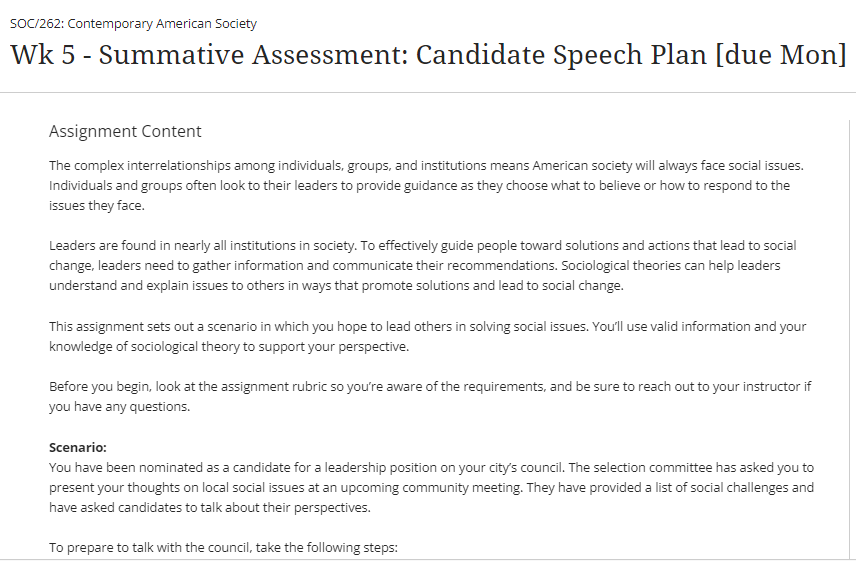Image resolution: width=856 pixels, height=561 pixels.
Task: Select the Assignment Content heading
Action: point(125,131)
